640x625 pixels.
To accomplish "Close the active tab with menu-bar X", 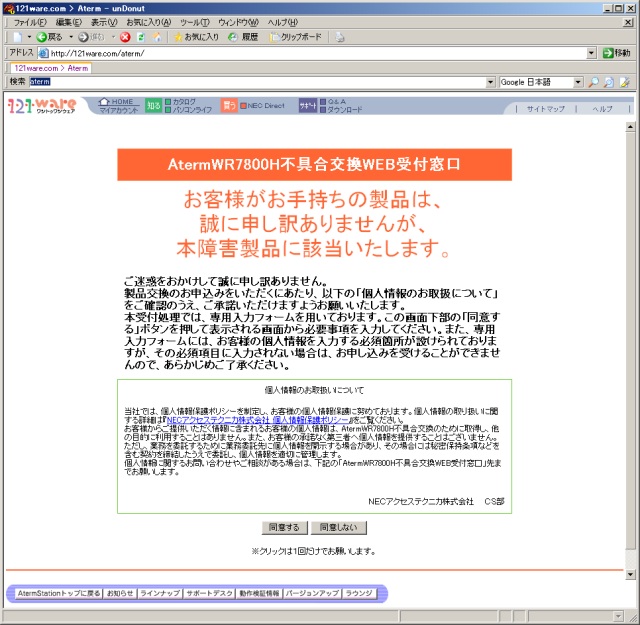I will pyautogui.click(x=629, y=22).
